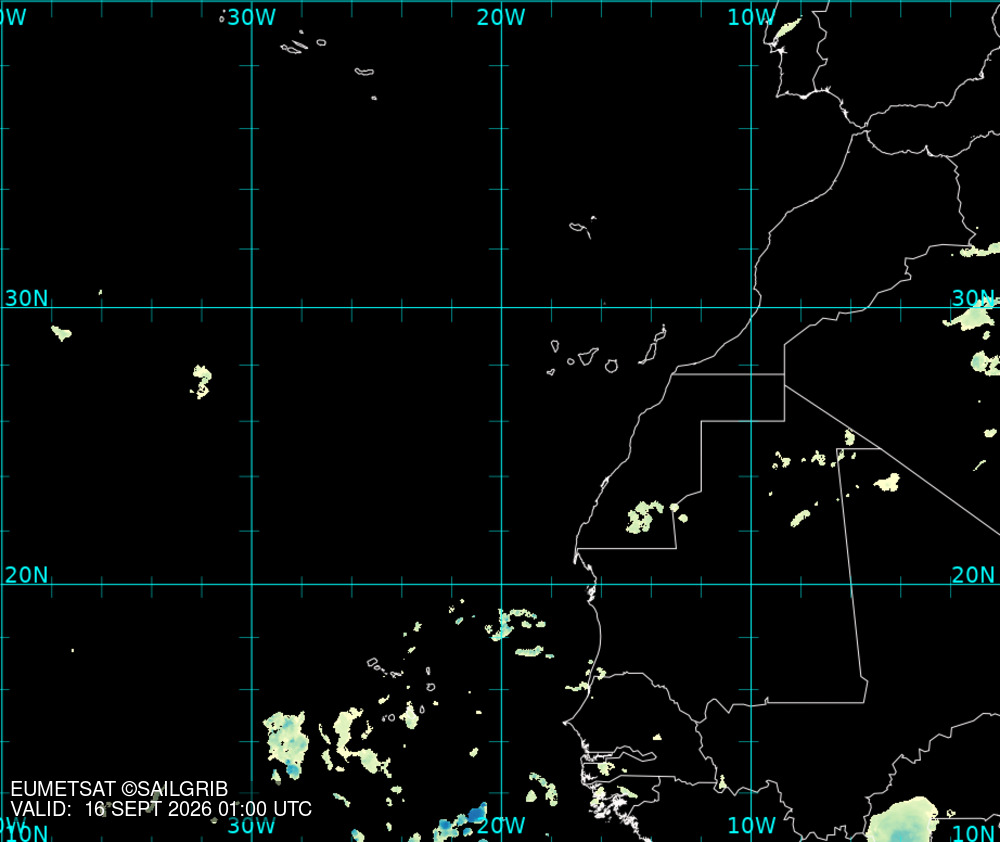Click the isolated cloud near 32W 27N
1000x842 pixels.
click(202, 381)
